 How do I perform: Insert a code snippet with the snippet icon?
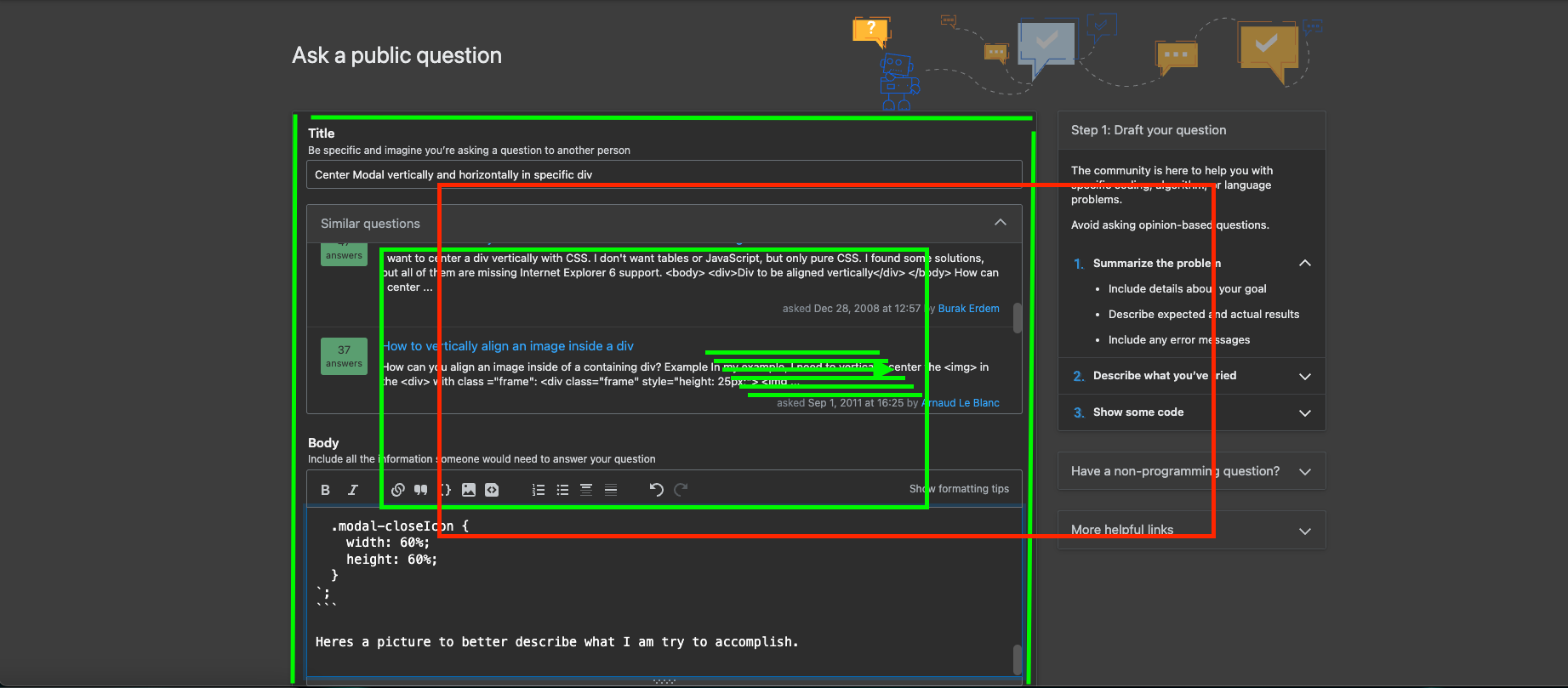coord(492,490)
